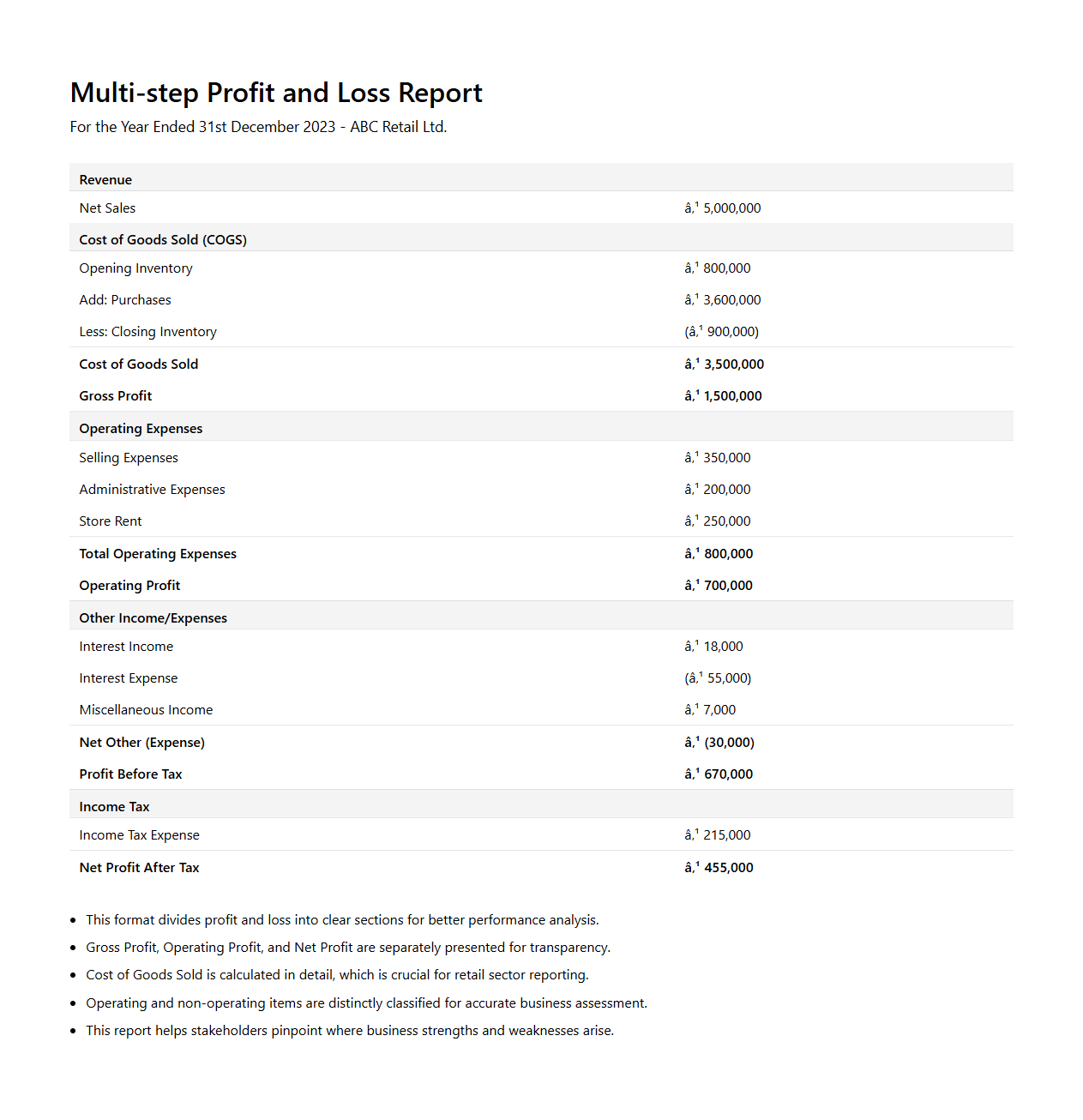The height and width of the screenshot is (1120, 1083).
Task: Select the Revenue section header
Action: click(105, 180)
